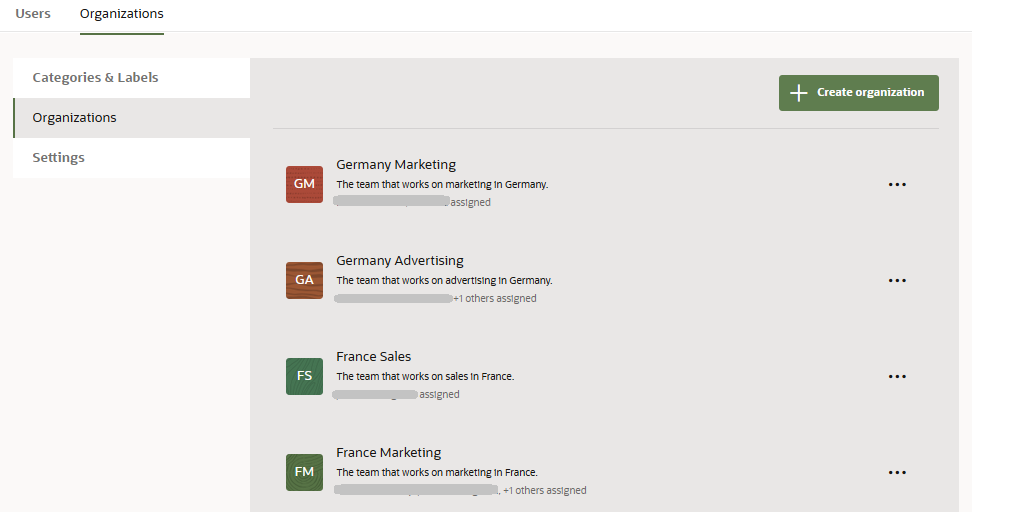Click the GA Germany Advertising avatar icon
This screenshot has height=512, width=1016.
point(304,280)
